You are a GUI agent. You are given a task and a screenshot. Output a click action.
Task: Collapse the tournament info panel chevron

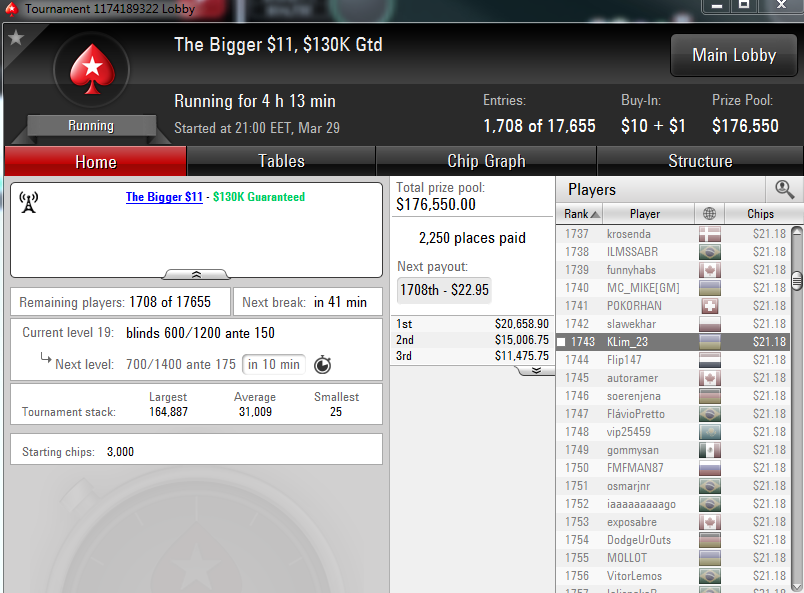point(196,274)
